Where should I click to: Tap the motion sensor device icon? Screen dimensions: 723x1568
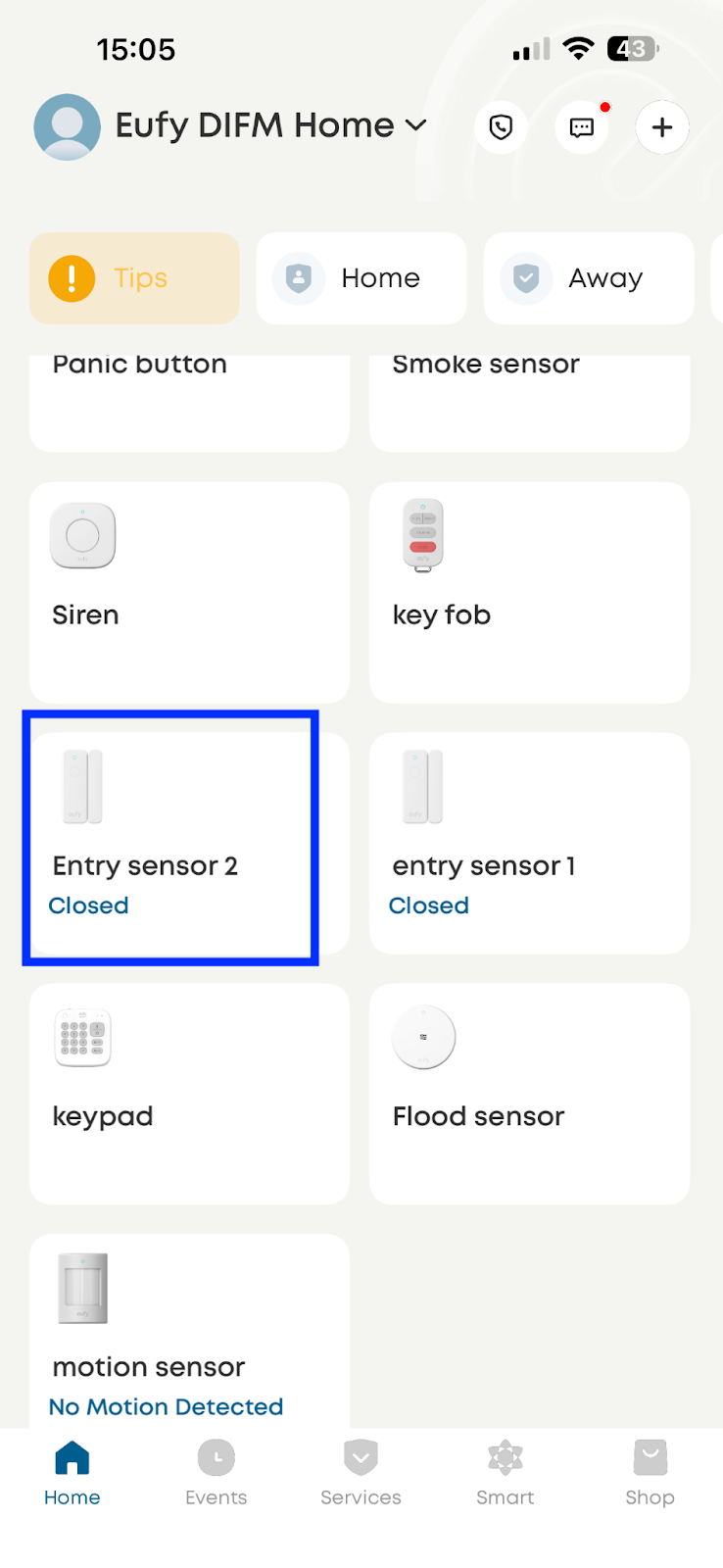pos(83,1288)
